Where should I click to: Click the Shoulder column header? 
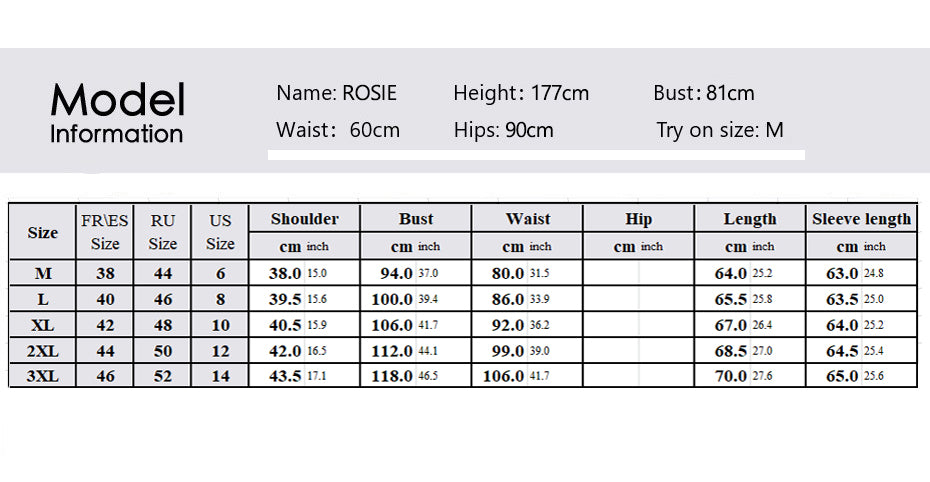304,219
